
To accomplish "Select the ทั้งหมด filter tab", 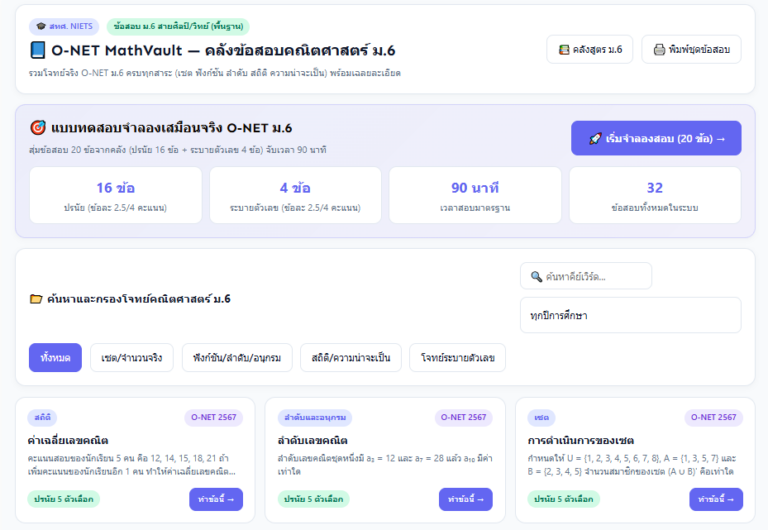I will click(55, 358).
